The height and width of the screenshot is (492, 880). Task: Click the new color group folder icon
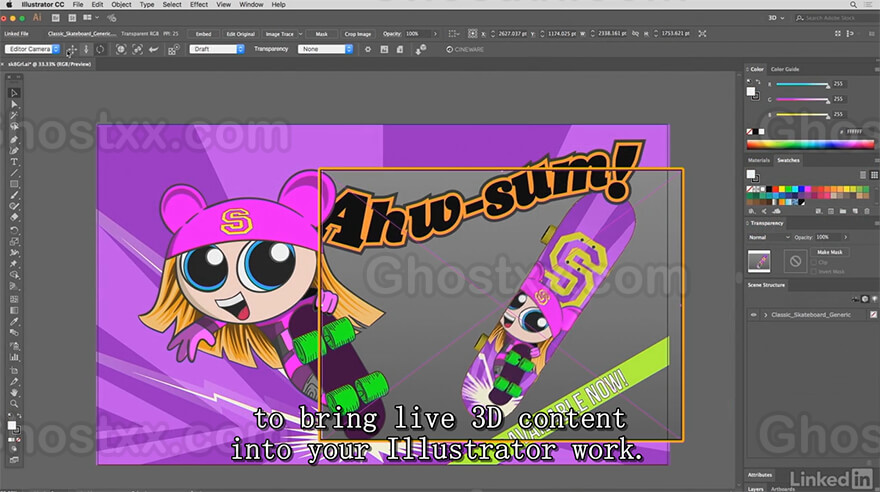point(843,211)
